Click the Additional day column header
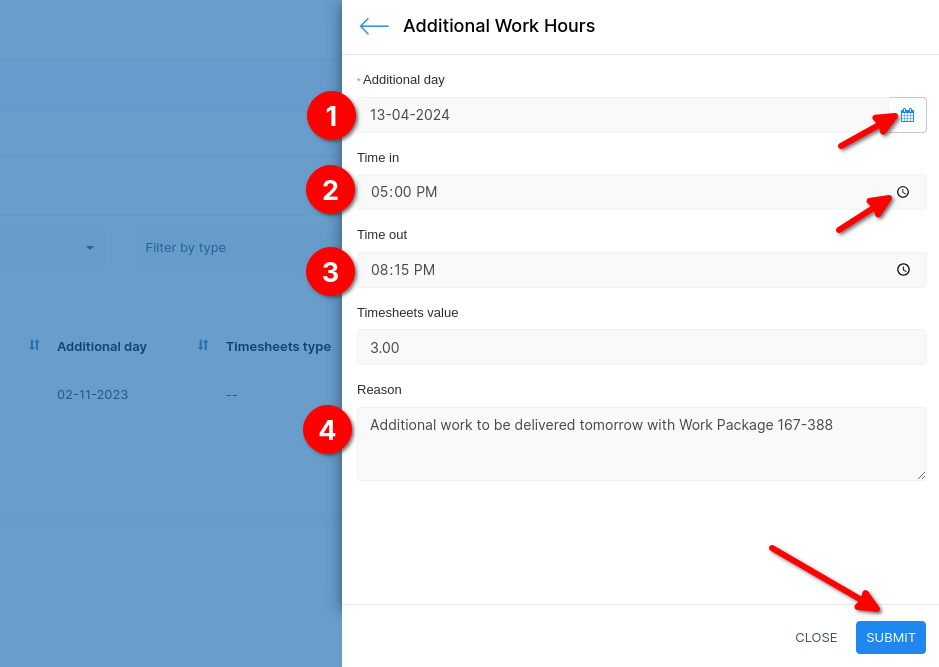 coord(102,347)
